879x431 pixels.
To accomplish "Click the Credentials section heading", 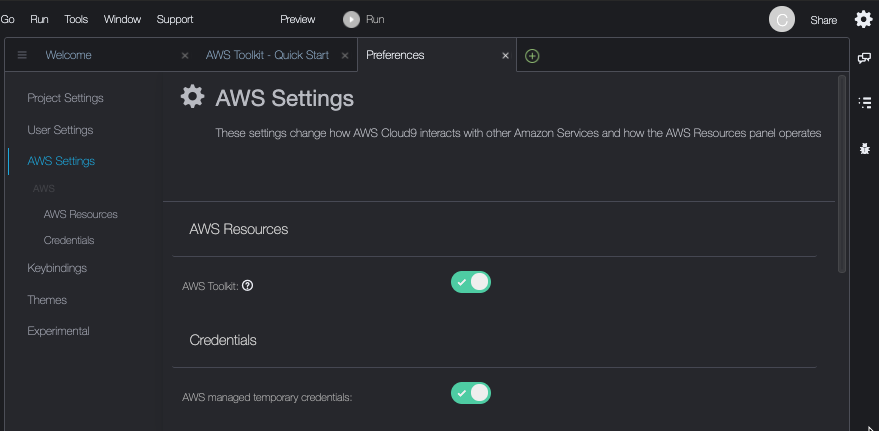I will pos(223,340).
